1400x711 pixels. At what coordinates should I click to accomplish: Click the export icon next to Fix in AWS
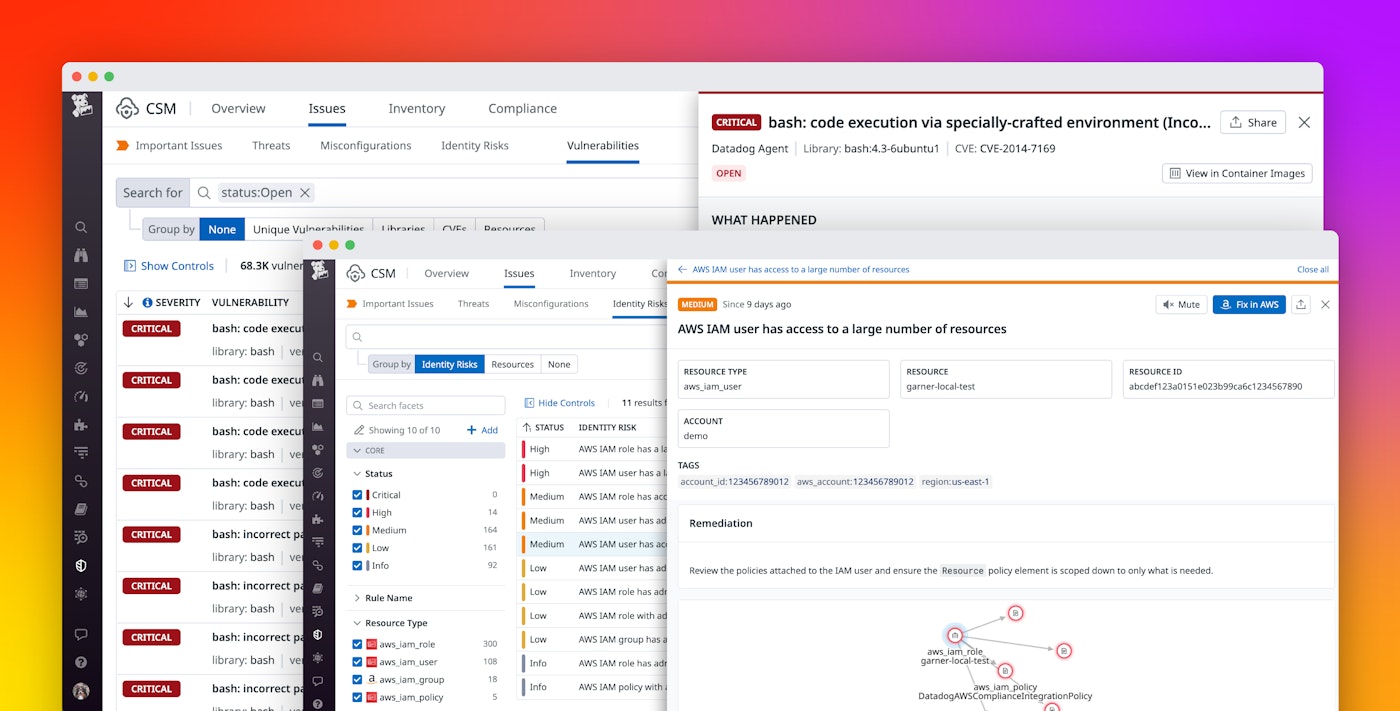tap(1303, 304)
